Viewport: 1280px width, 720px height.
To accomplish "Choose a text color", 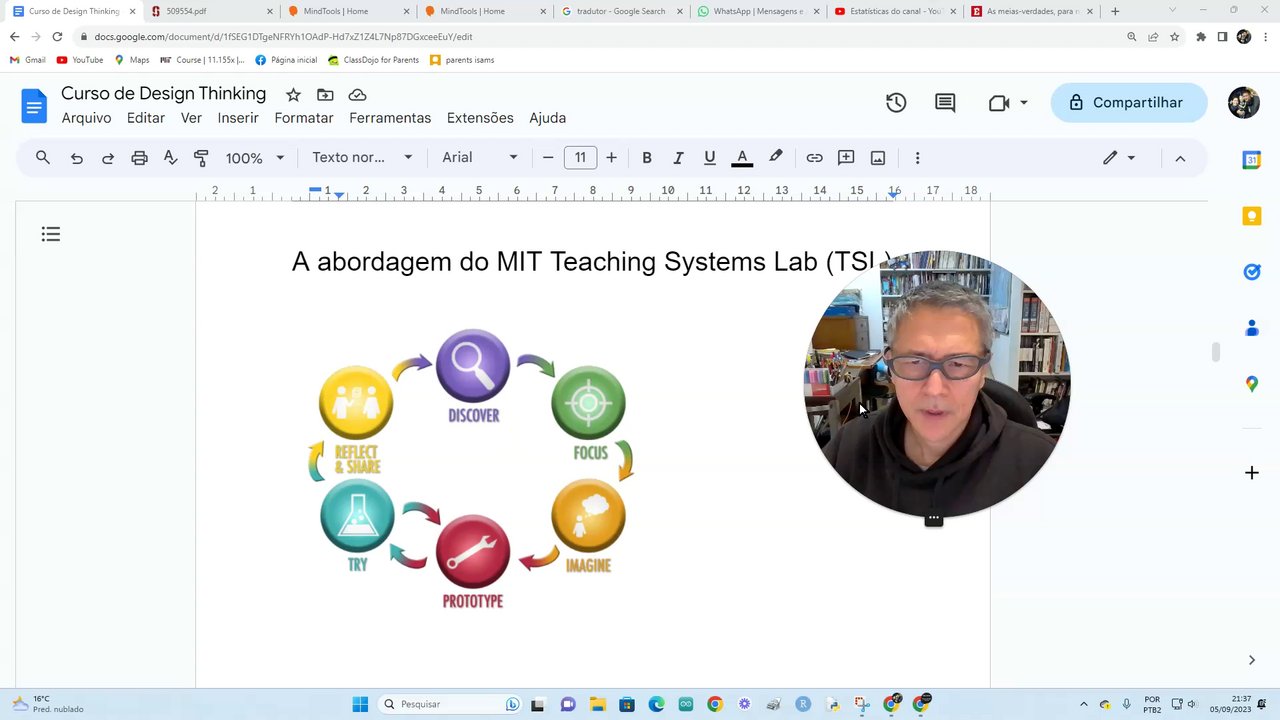I will pos(742,158).
